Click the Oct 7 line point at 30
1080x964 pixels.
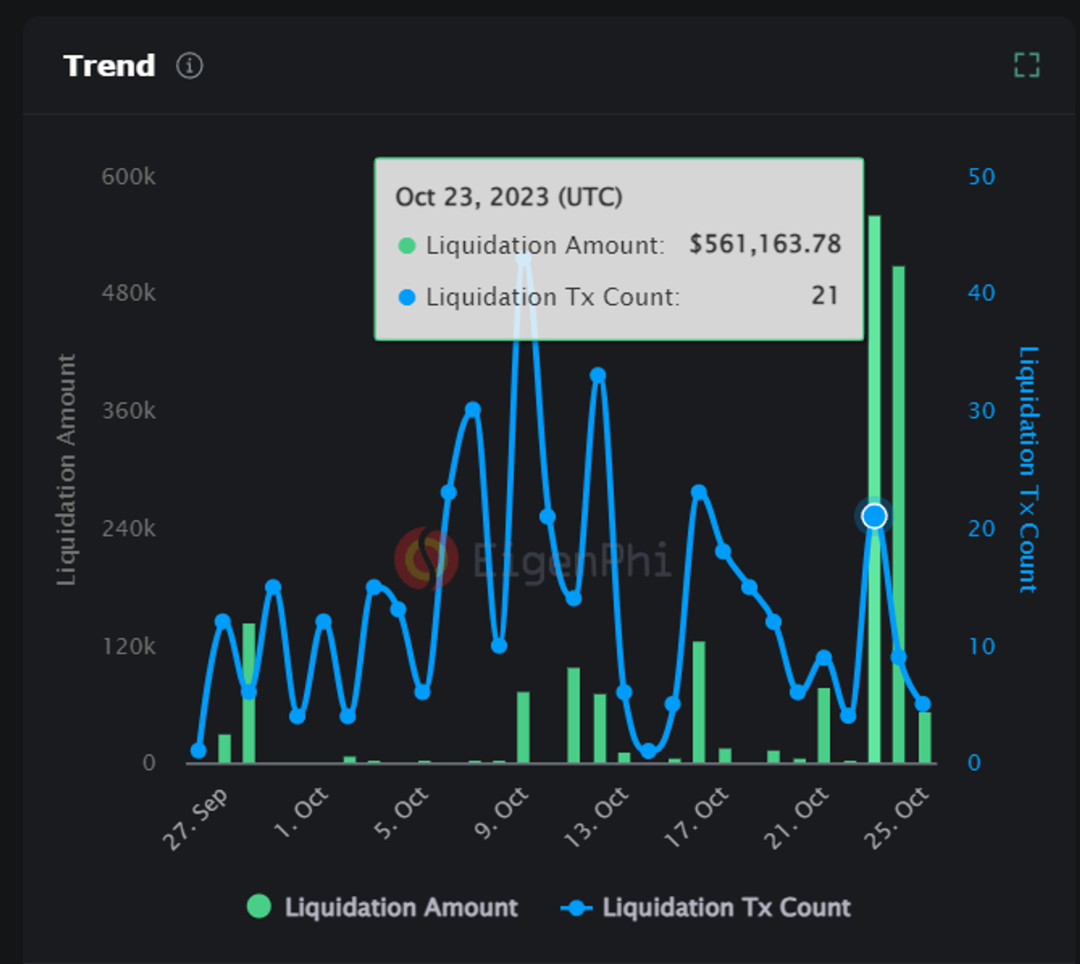point(473,410)
